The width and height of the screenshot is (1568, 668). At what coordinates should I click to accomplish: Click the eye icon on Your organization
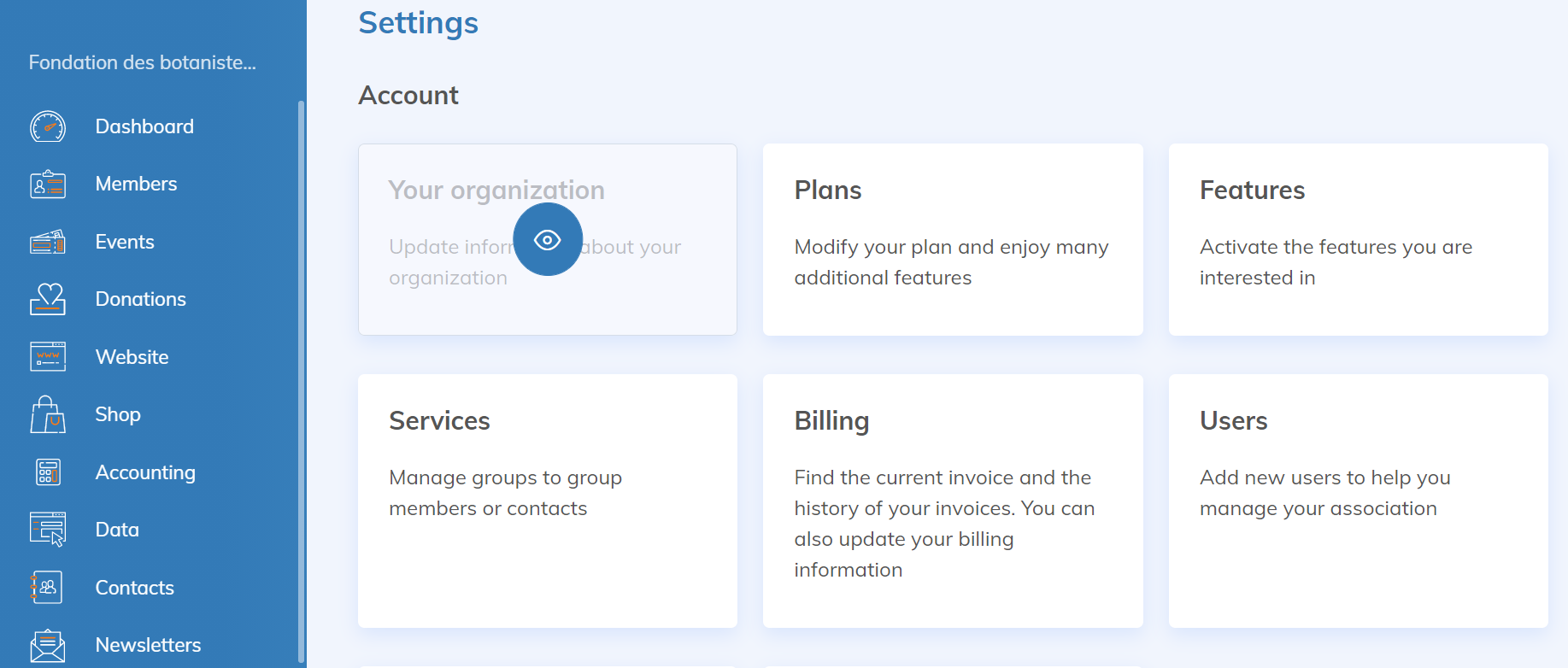tap(548, 240)
